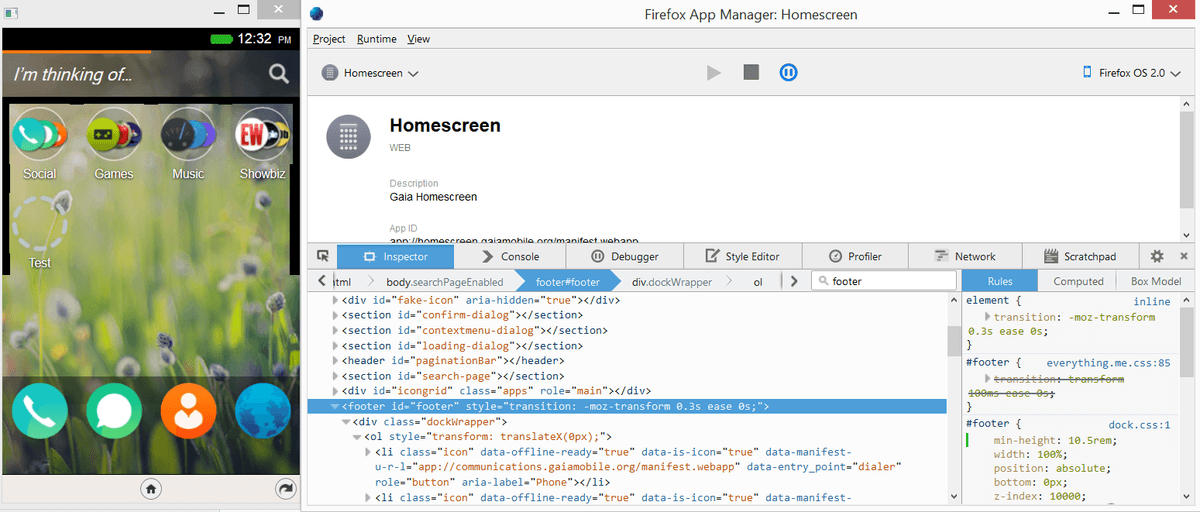Collapse the footer element node
This screenshot has height=512, width=1200.
pyautogui.click(x=336, y=407)
